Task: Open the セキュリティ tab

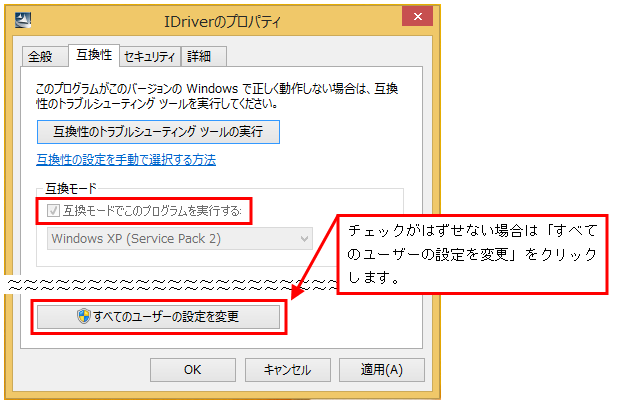Action: pos(150,56)
